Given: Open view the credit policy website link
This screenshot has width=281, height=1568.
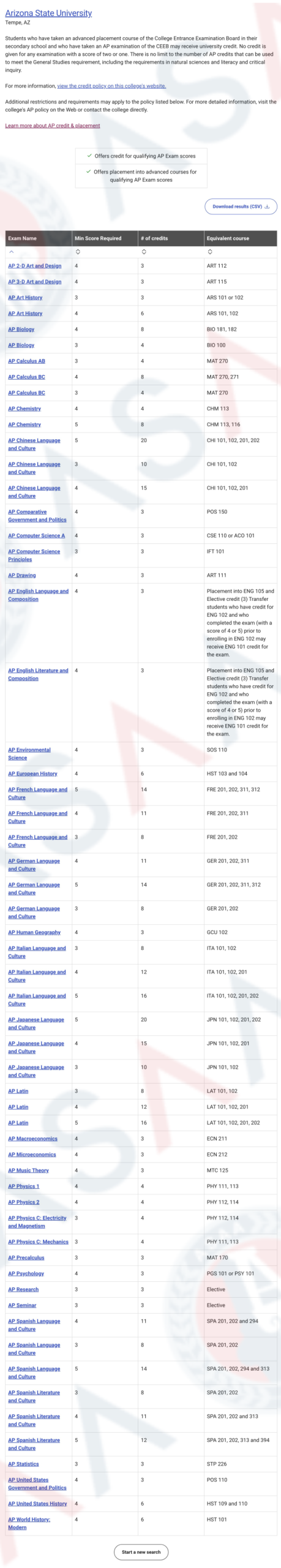Looking at the screenshot, I should coord(111,86).
